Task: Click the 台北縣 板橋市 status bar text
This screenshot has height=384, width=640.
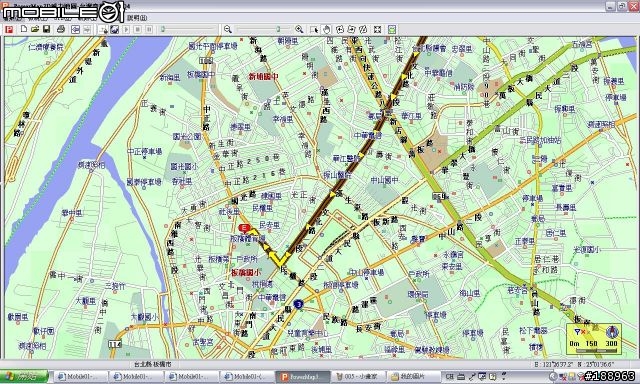Action: [153, 364]
